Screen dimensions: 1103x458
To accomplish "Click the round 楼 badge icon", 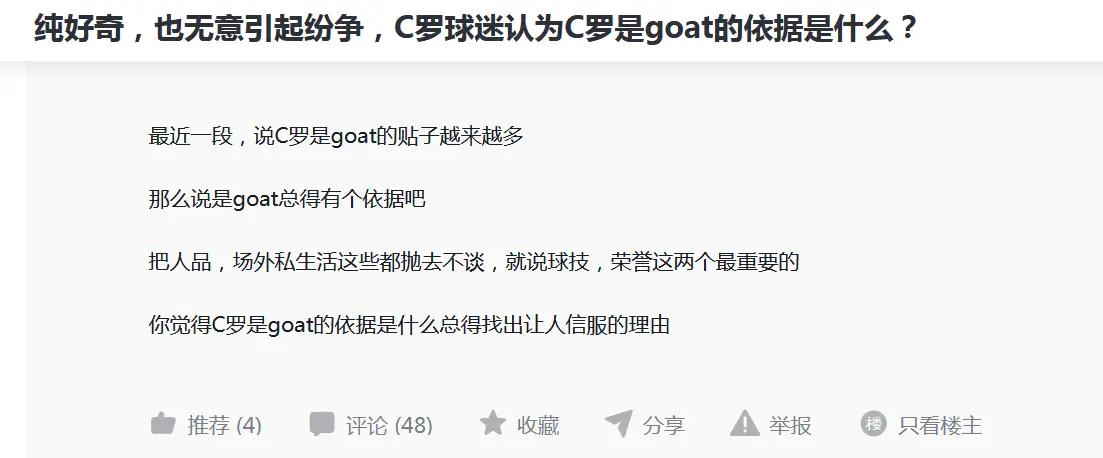I will point(874,424).
